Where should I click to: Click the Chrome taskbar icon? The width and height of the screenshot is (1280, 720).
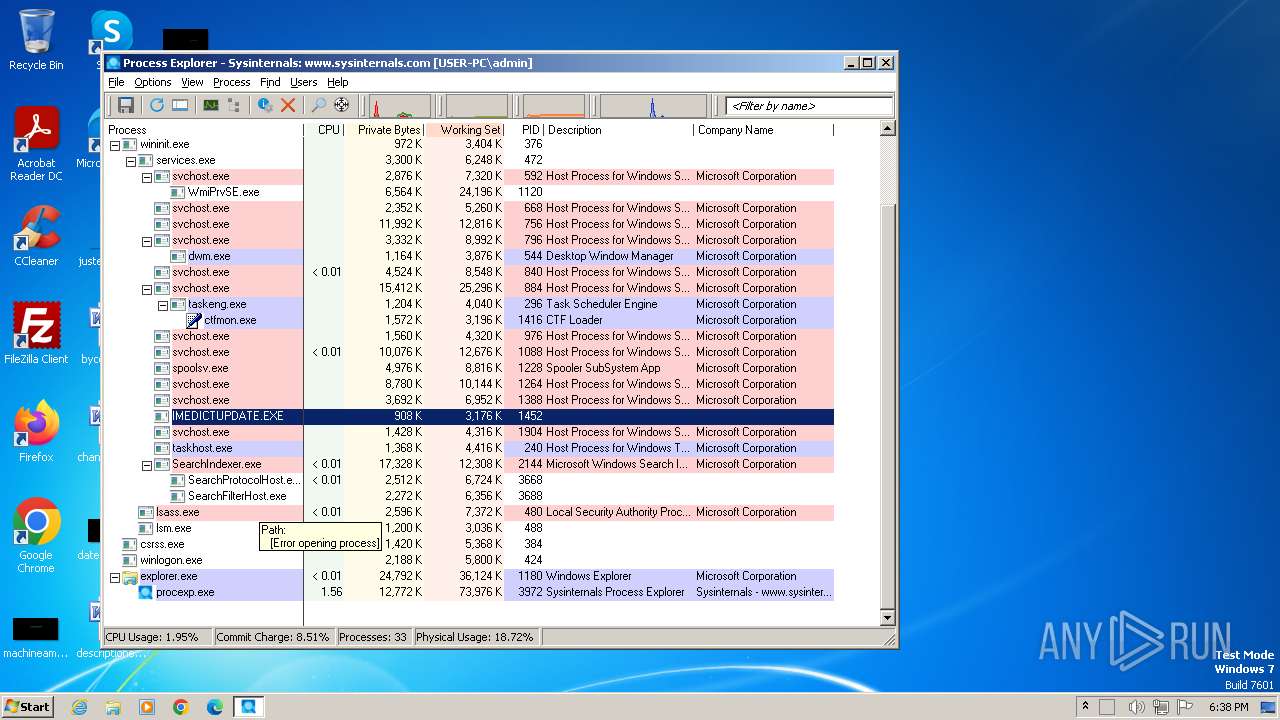[181, 707]
